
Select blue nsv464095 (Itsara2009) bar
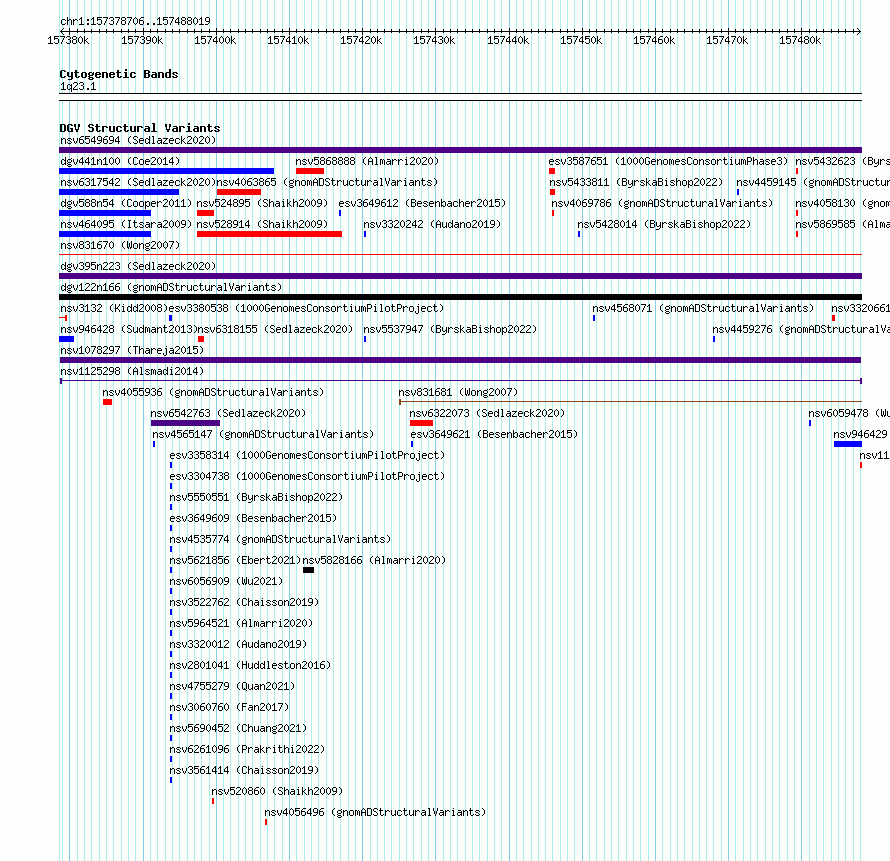[x=105, y=234]
